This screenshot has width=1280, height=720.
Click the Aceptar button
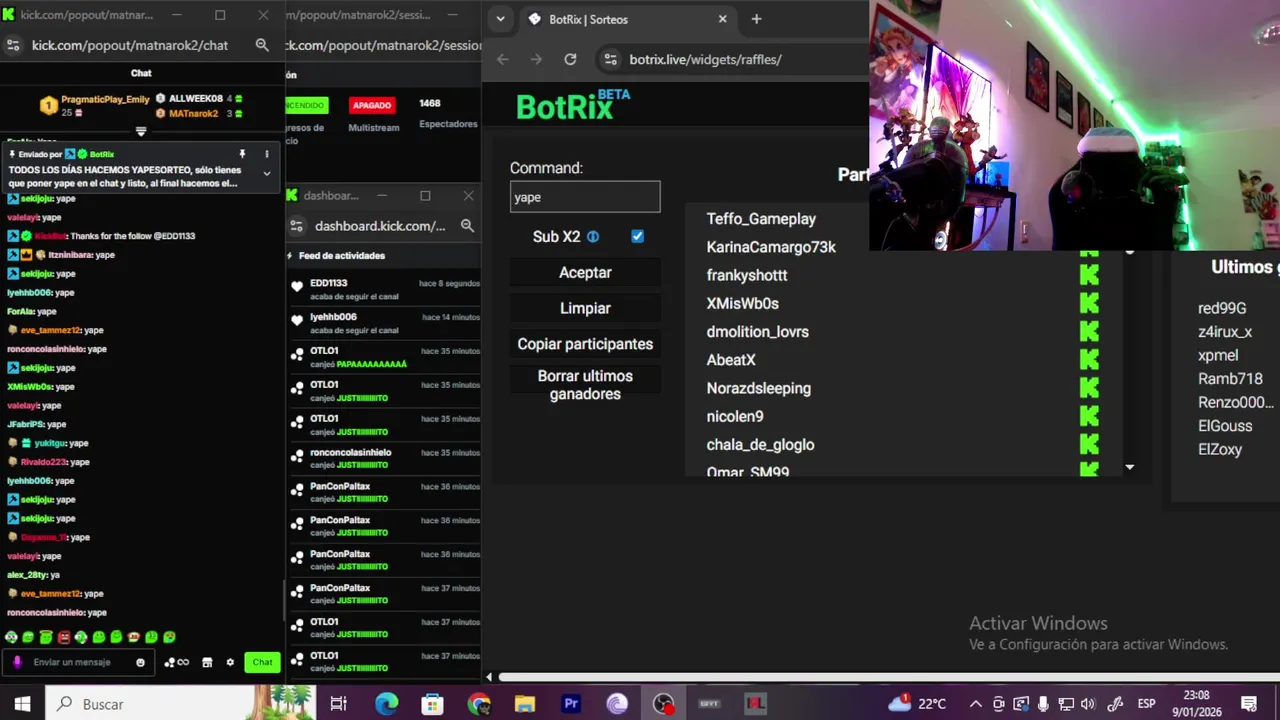[x=585, y=272]
